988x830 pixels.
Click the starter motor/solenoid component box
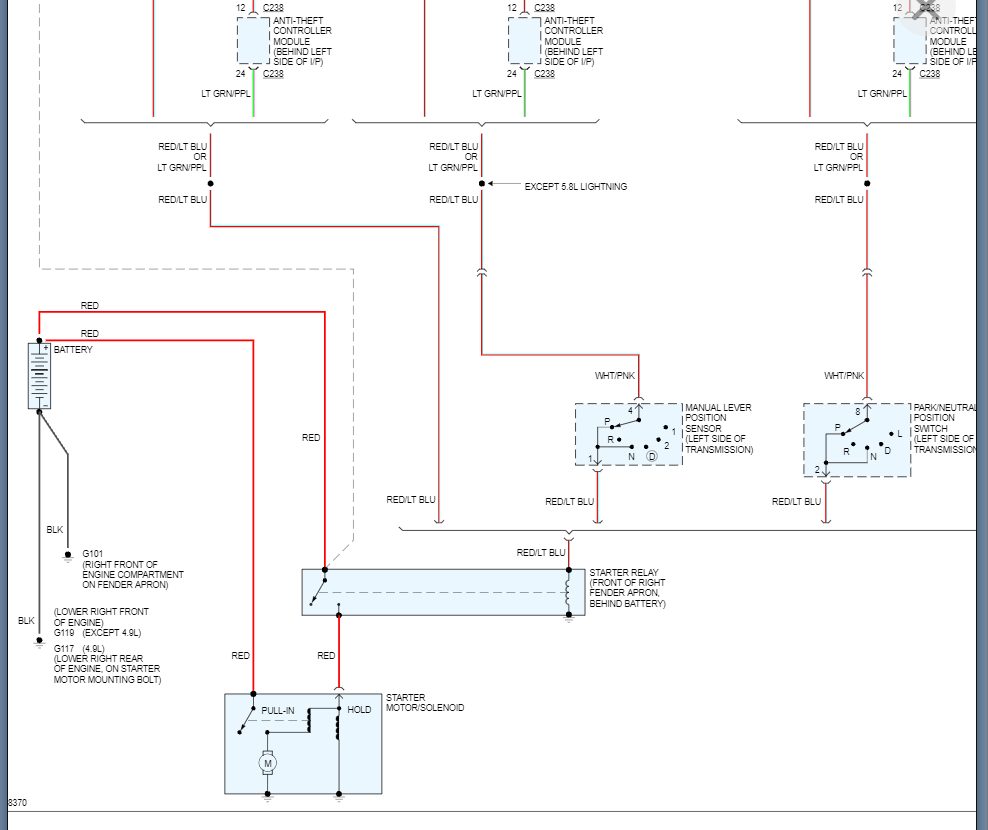[x=303, y=744]
